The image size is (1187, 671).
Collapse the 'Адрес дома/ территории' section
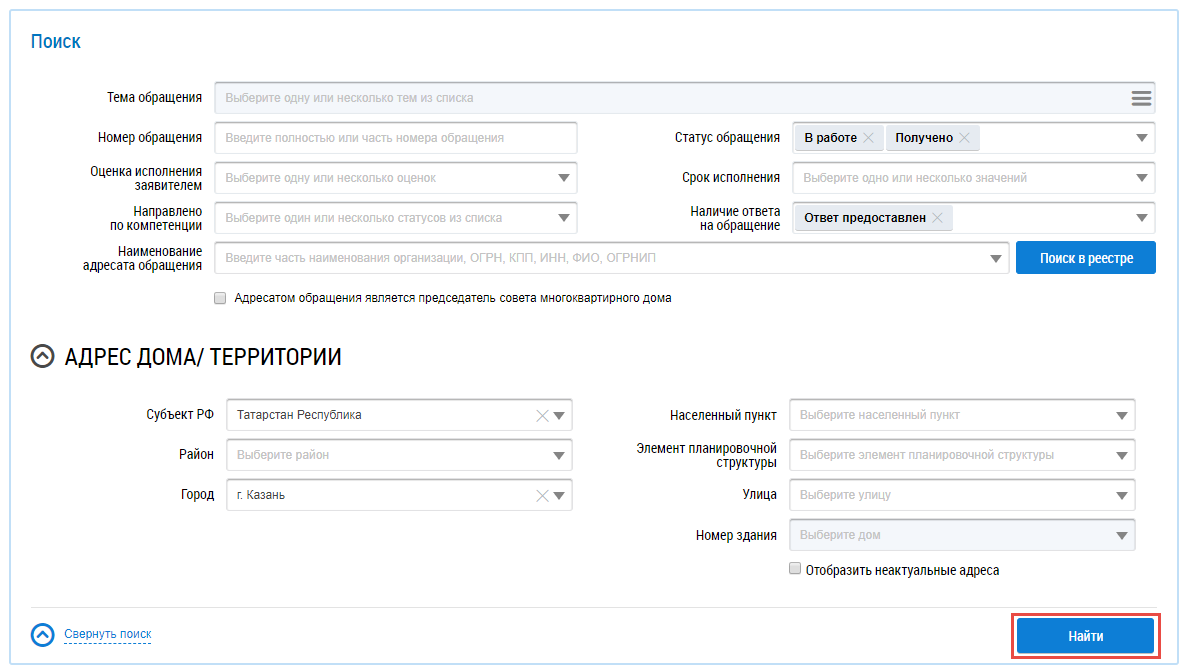tap(42, 357)
